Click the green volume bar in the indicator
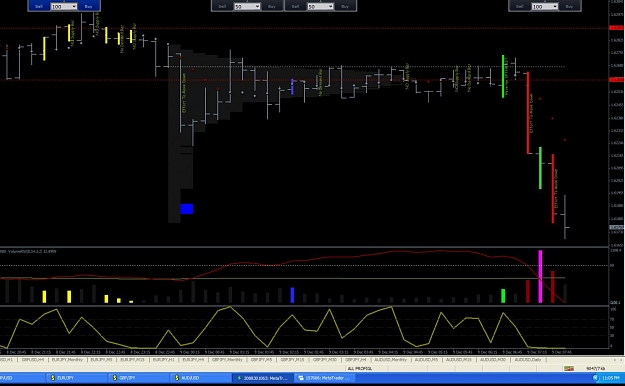Viewport: 625px width, 386px height. click(503, 296)
